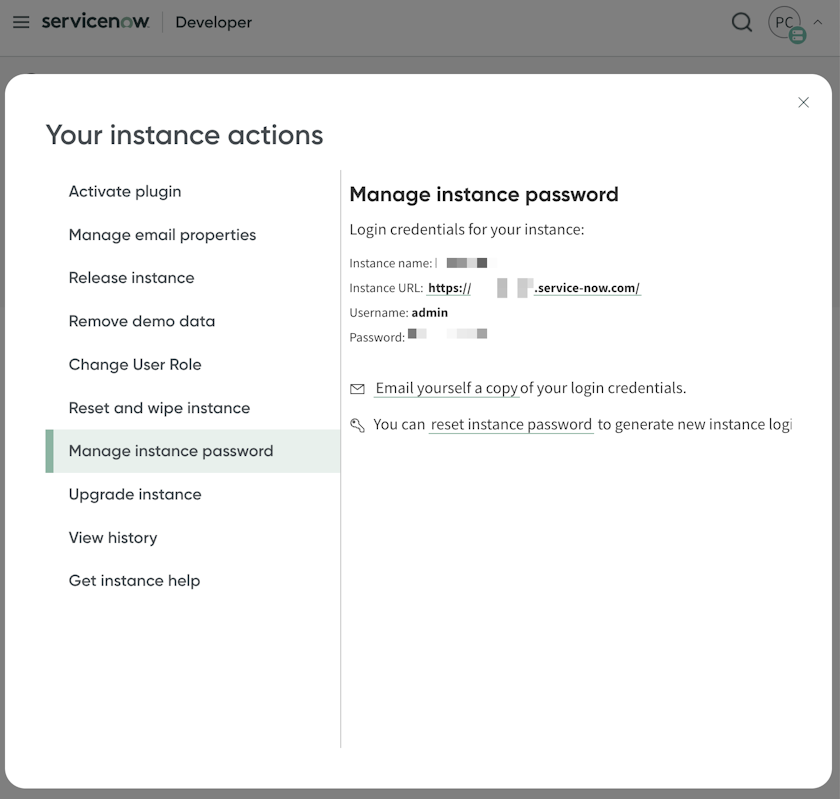Choose Remove demo data
Screen dimensions: 840x799
coord(140,321)
